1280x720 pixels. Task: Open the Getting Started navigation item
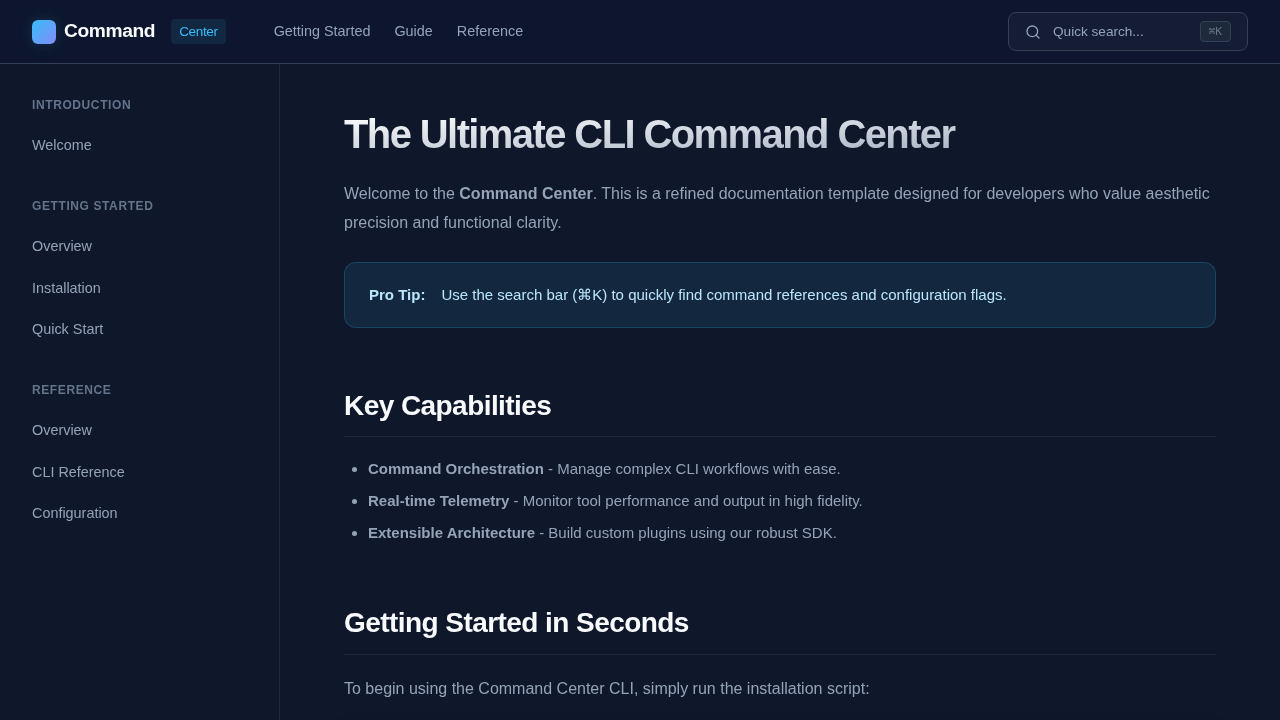point(322,31)
